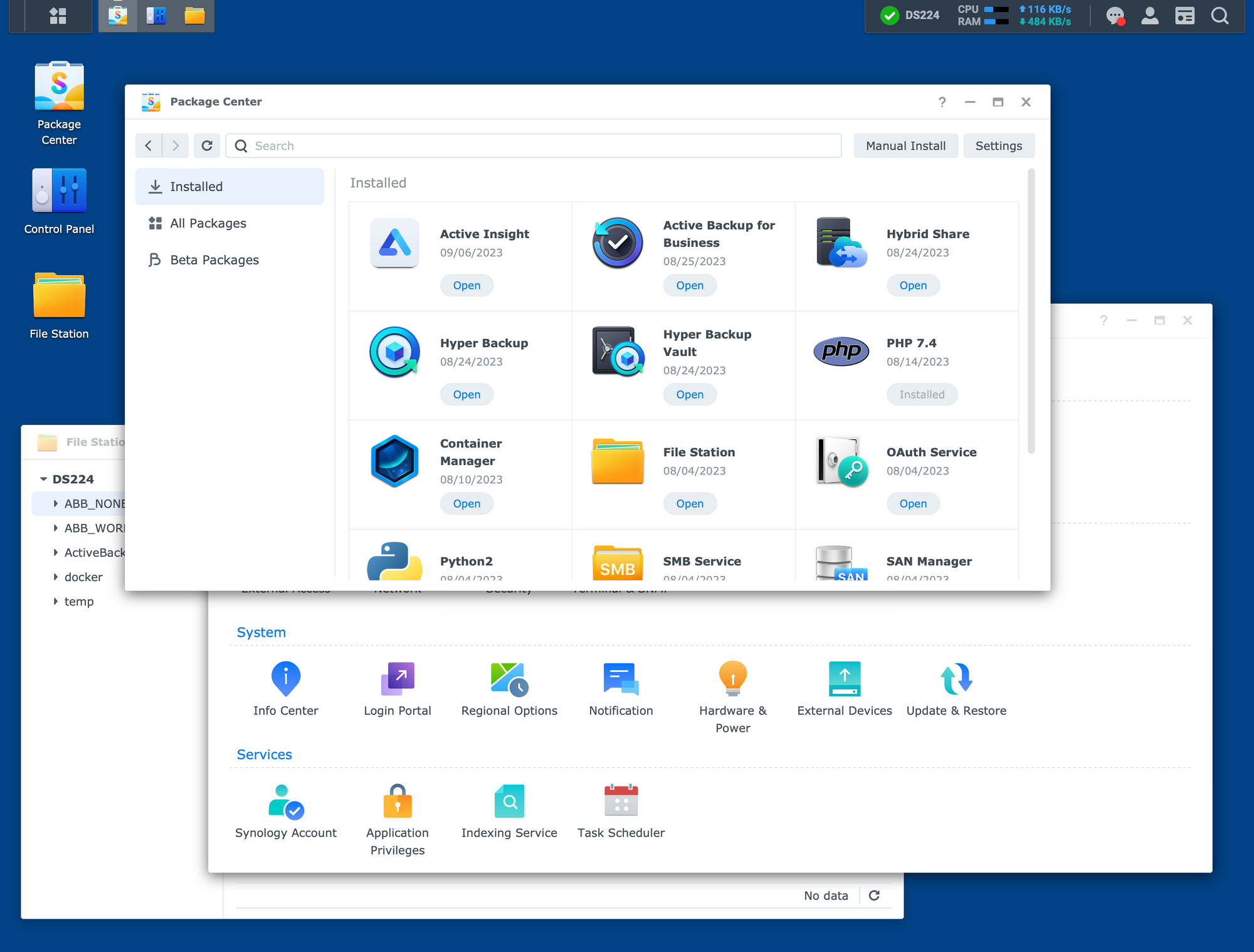Open Control Panel desktop shortcut
Viewport: 1254px width, 952px height.
click(59, 201)
